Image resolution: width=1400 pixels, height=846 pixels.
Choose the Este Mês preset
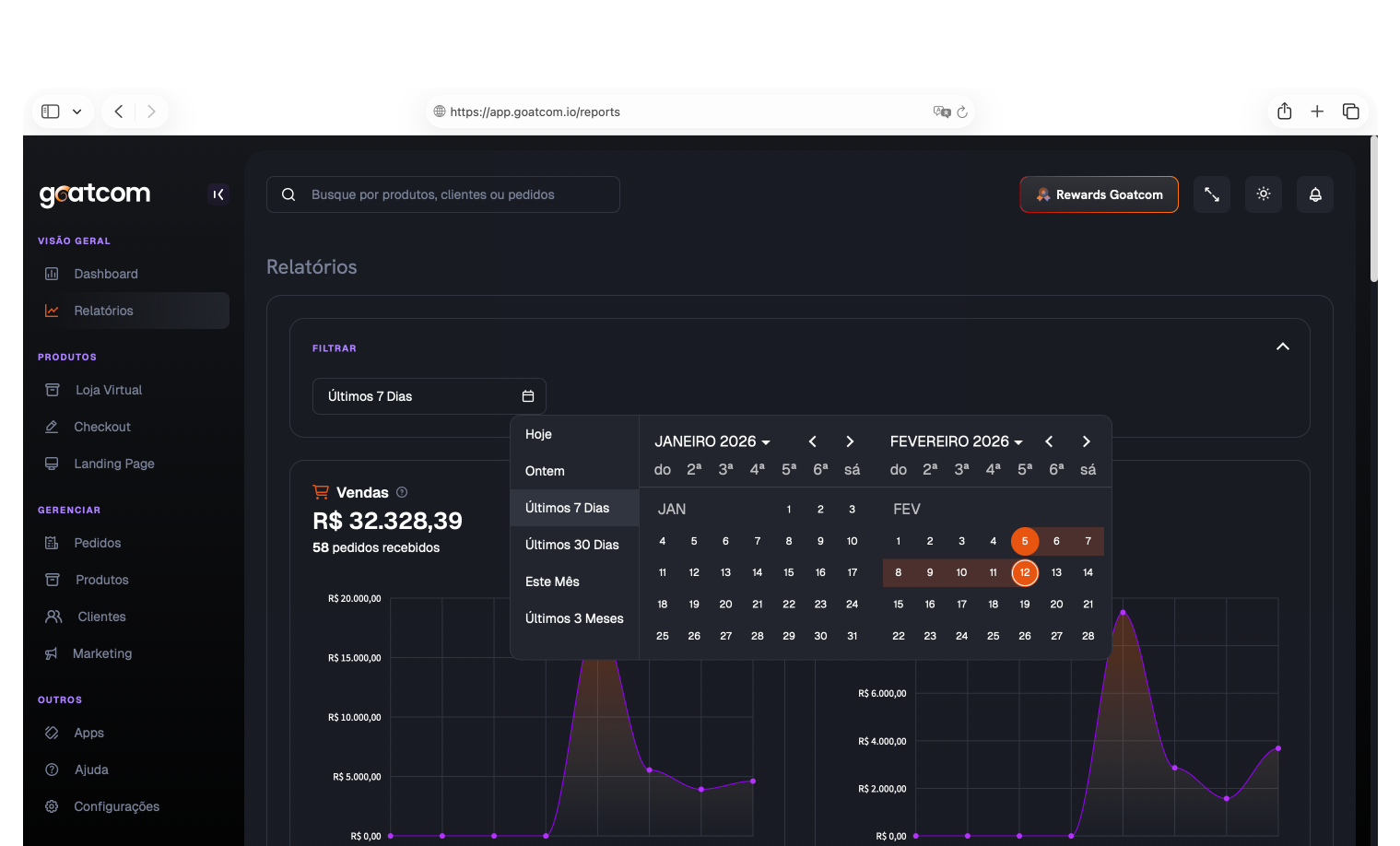(x=552, y=582)
